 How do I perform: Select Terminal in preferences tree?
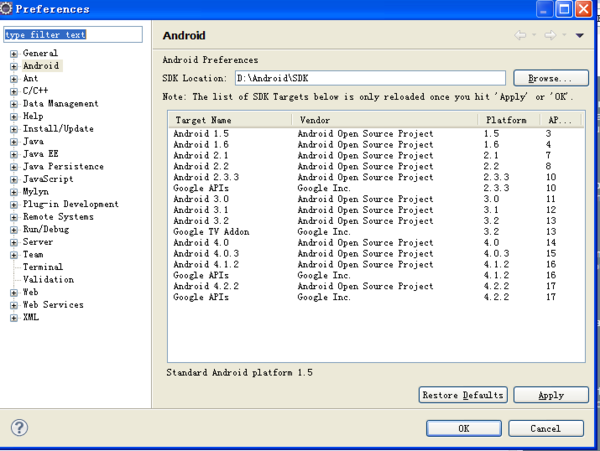coord(43,267)
